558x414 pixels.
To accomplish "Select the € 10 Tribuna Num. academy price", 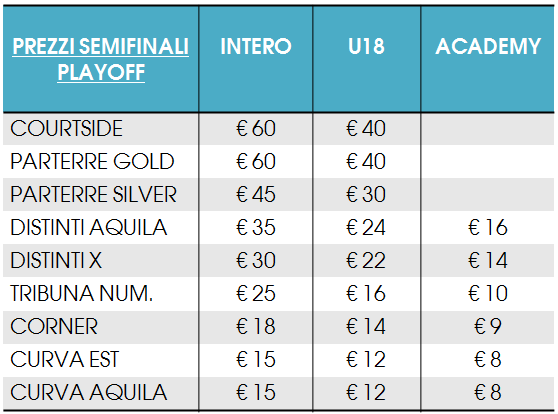I will [488, 294].
